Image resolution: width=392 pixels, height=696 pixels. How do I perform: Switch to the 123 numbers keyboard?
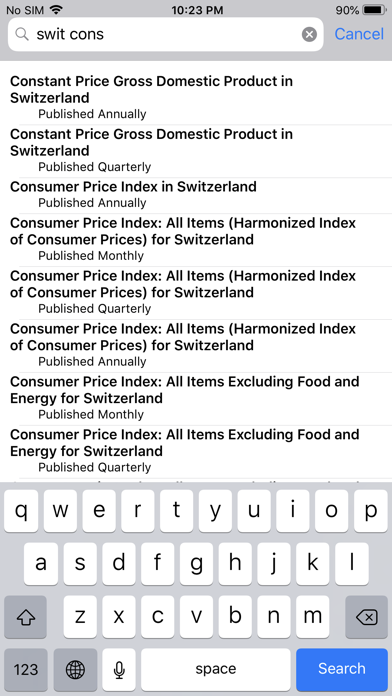(x=26, y=669)
